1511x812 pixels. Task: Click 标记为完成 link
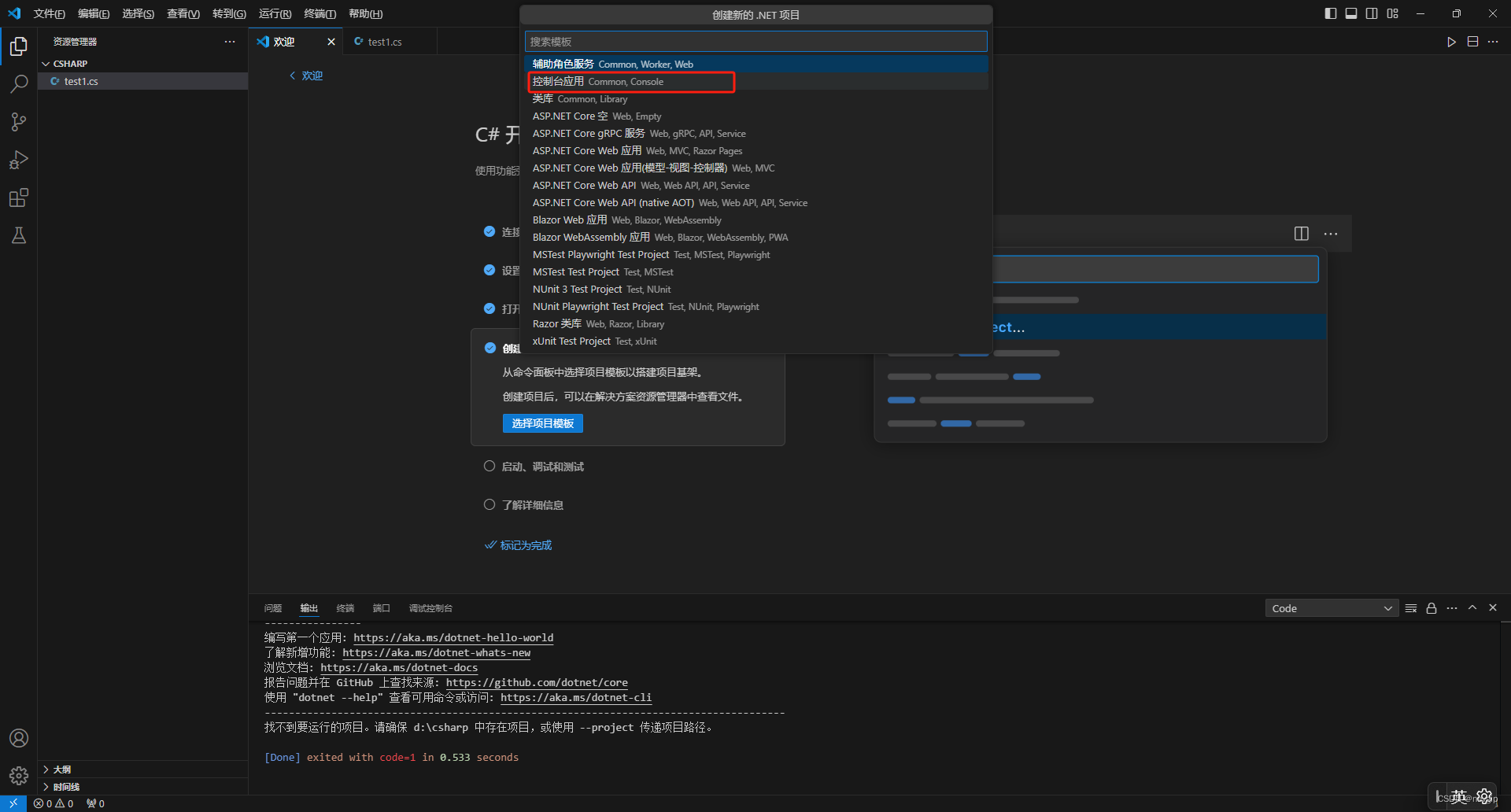point(519,545)
